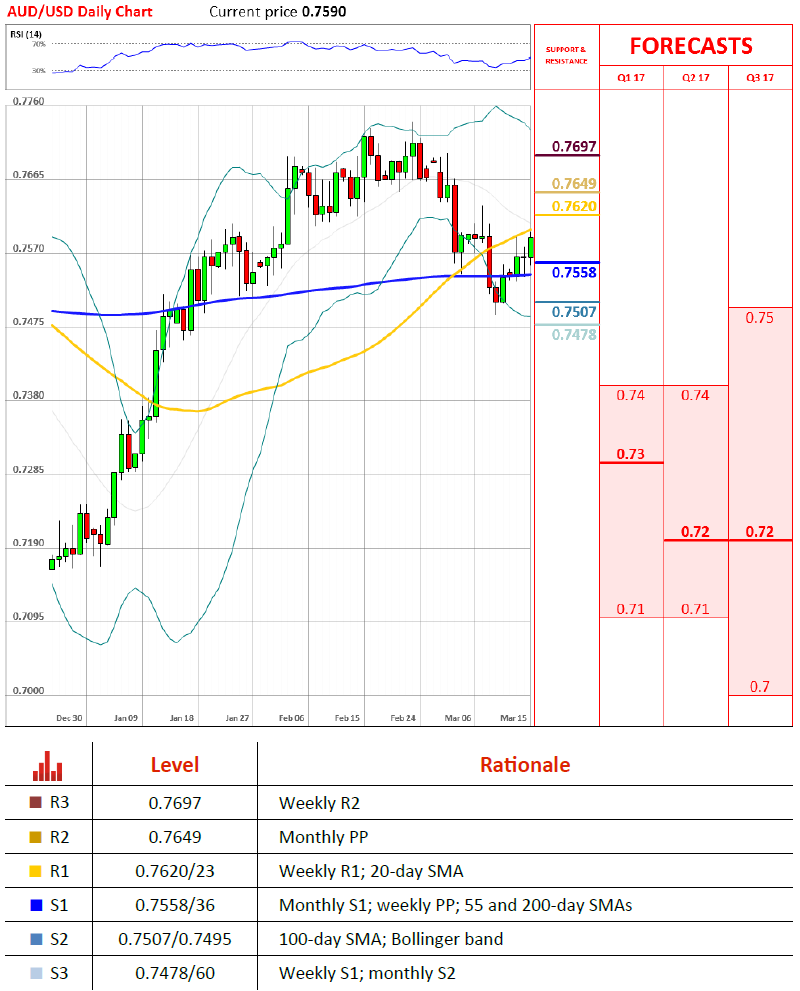This screenshot has height=991, width=800.
Task: Click the RSI 70% threshold label
Action: 39,44
